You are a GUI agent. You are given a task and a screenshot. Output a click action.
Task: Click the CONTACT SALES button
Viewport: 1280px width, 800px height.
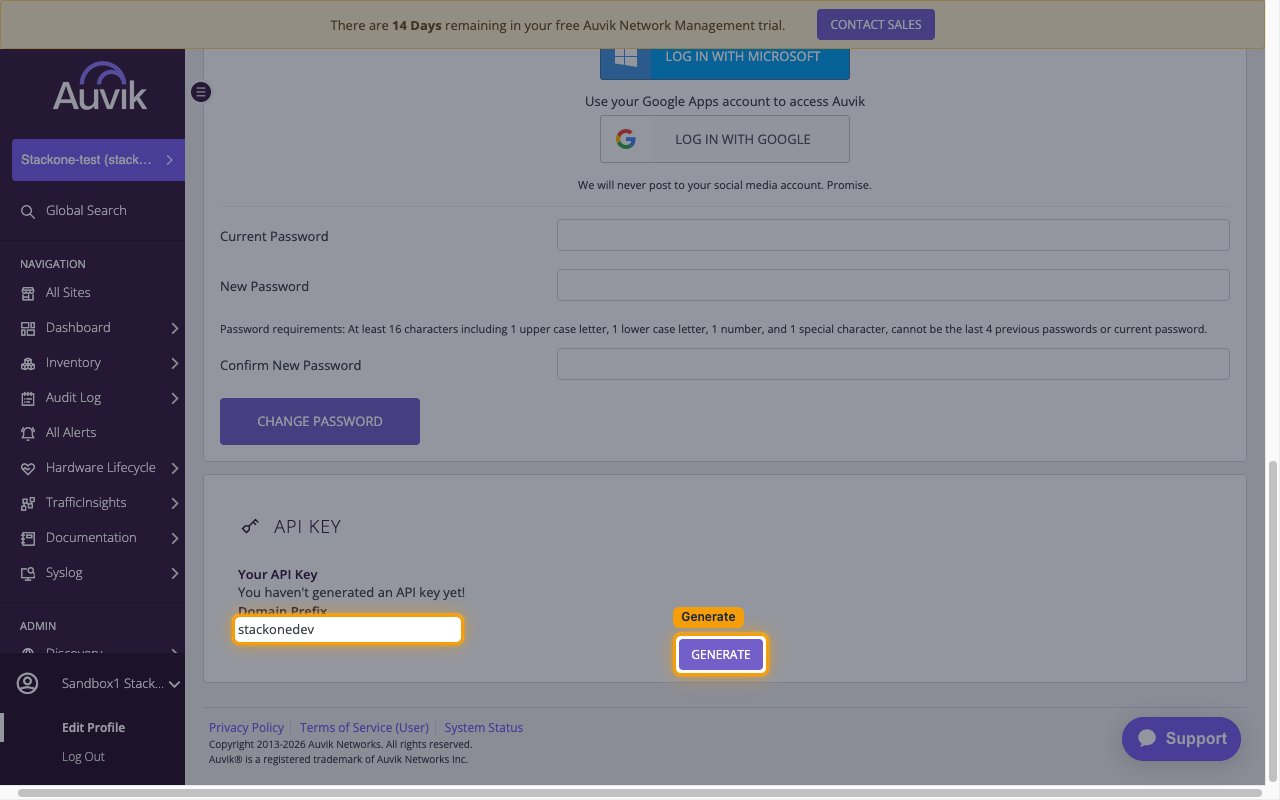[876, 25]
